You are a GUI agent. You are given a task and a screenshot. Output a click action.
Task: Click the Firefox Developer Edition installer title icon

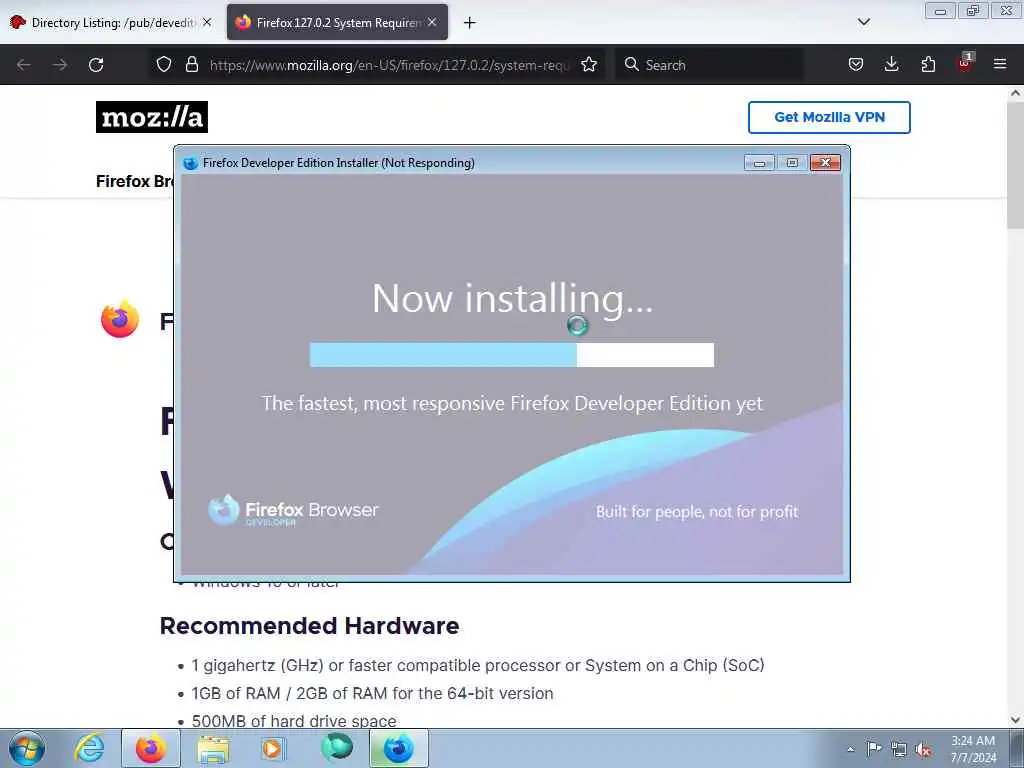tap(190, 163)
